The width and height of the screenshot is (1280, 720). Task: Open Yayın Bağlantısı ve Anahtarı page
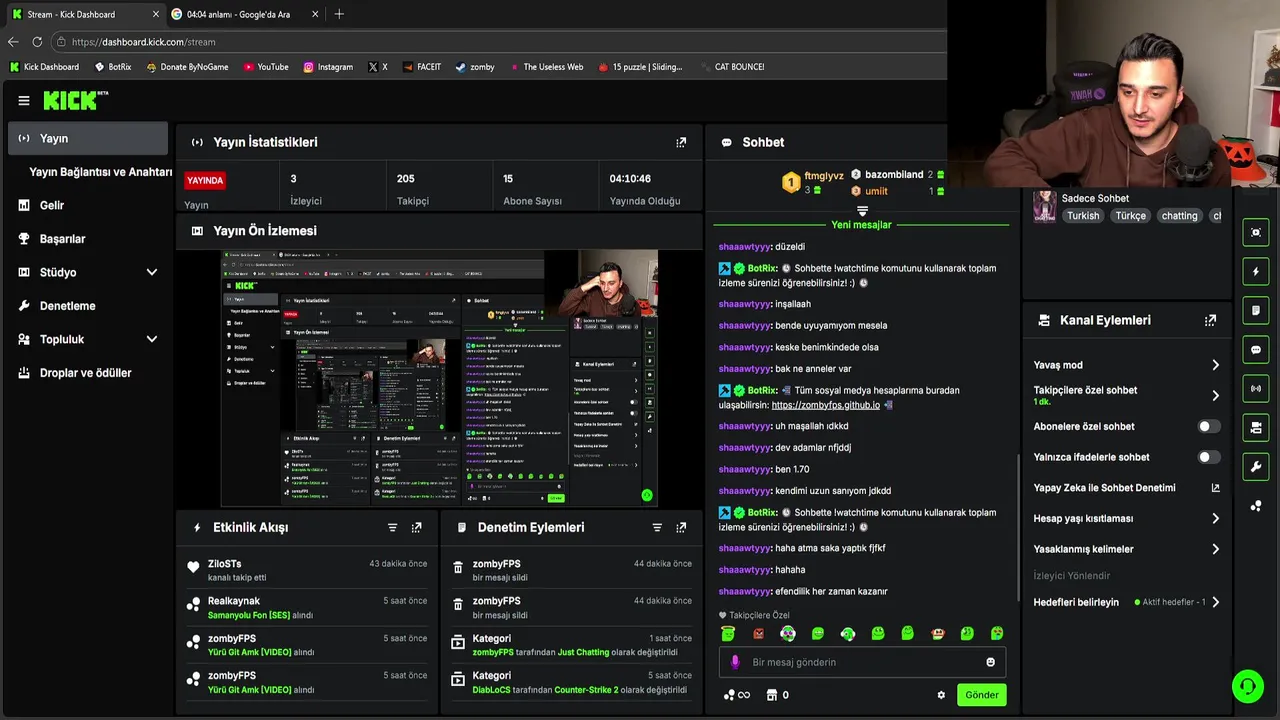(100, 172)
